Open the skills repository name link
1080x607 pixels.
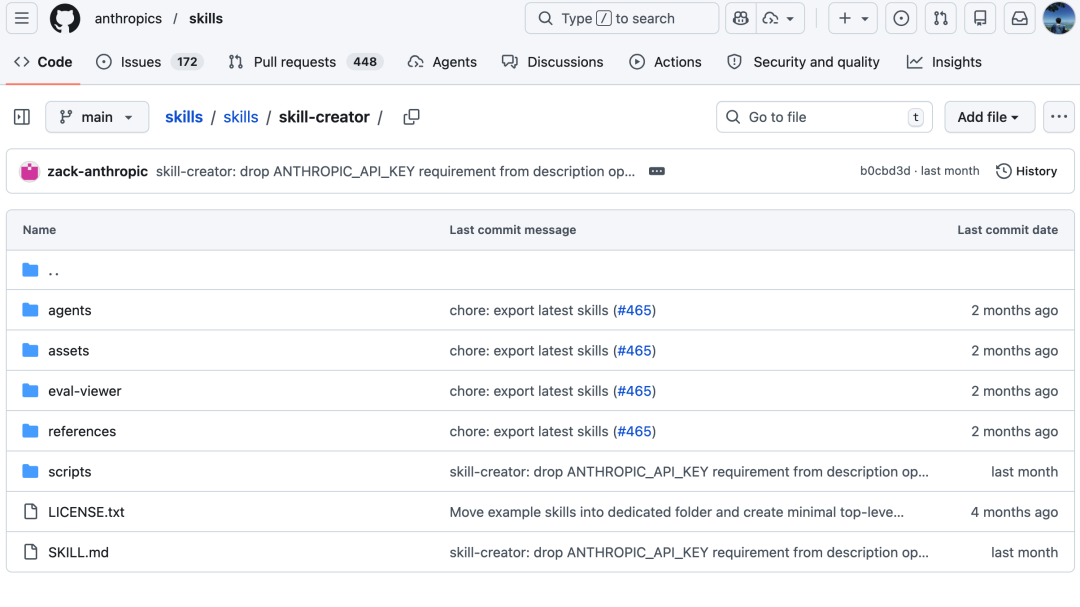click(x=206, y=19)
